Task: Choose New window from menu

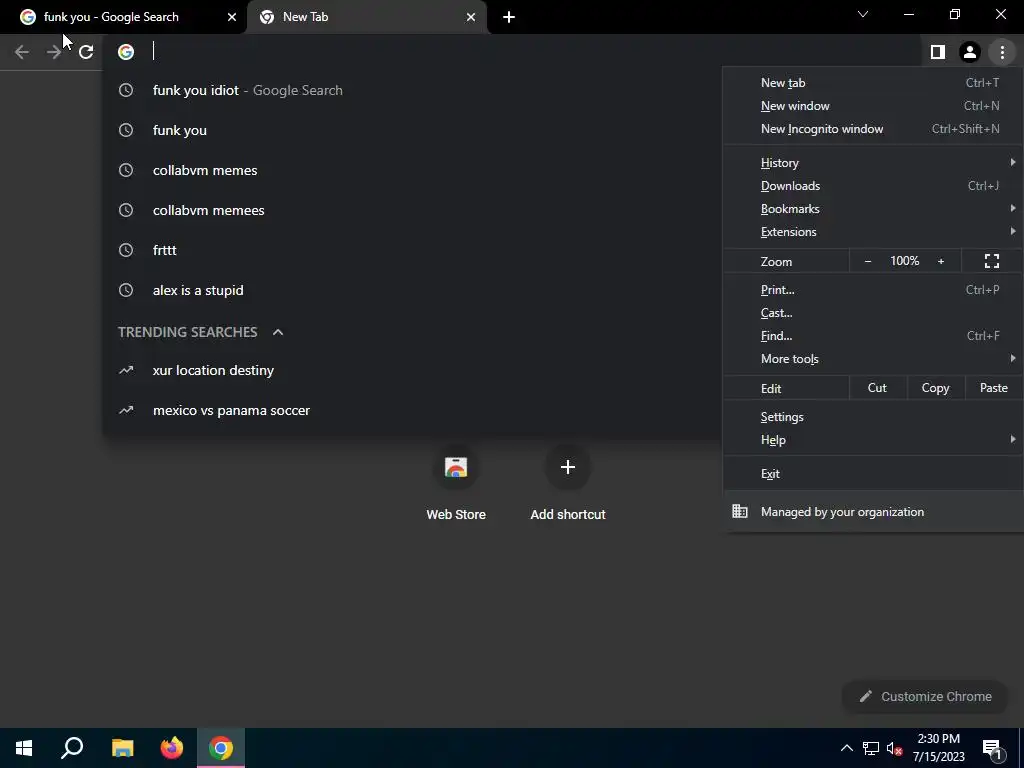Action: 873,106
